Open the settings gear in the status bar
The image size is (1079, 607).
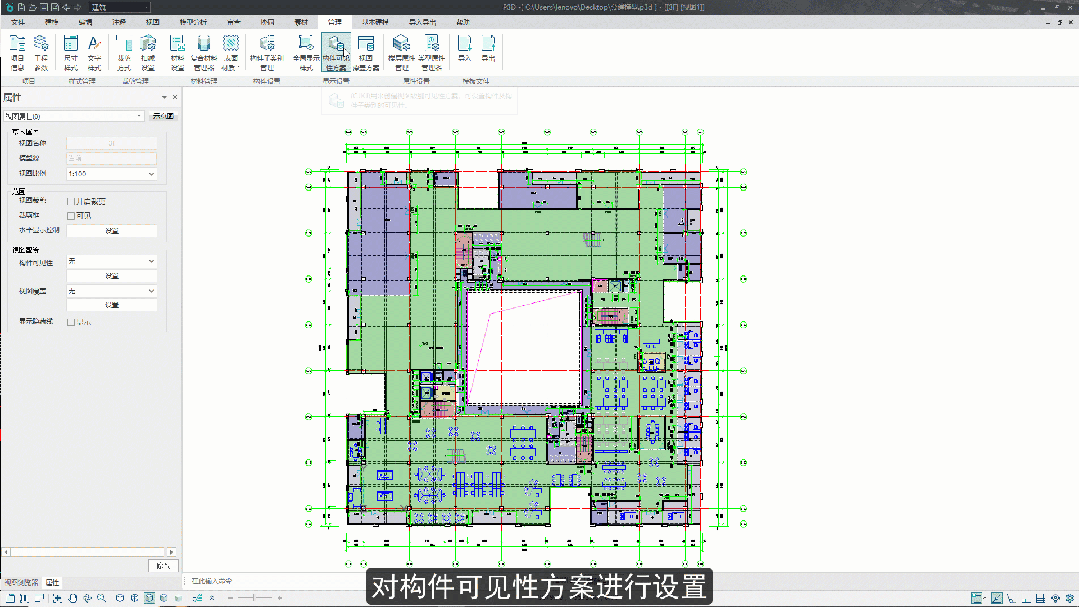pyautogui.click(x=1068, y=598)
